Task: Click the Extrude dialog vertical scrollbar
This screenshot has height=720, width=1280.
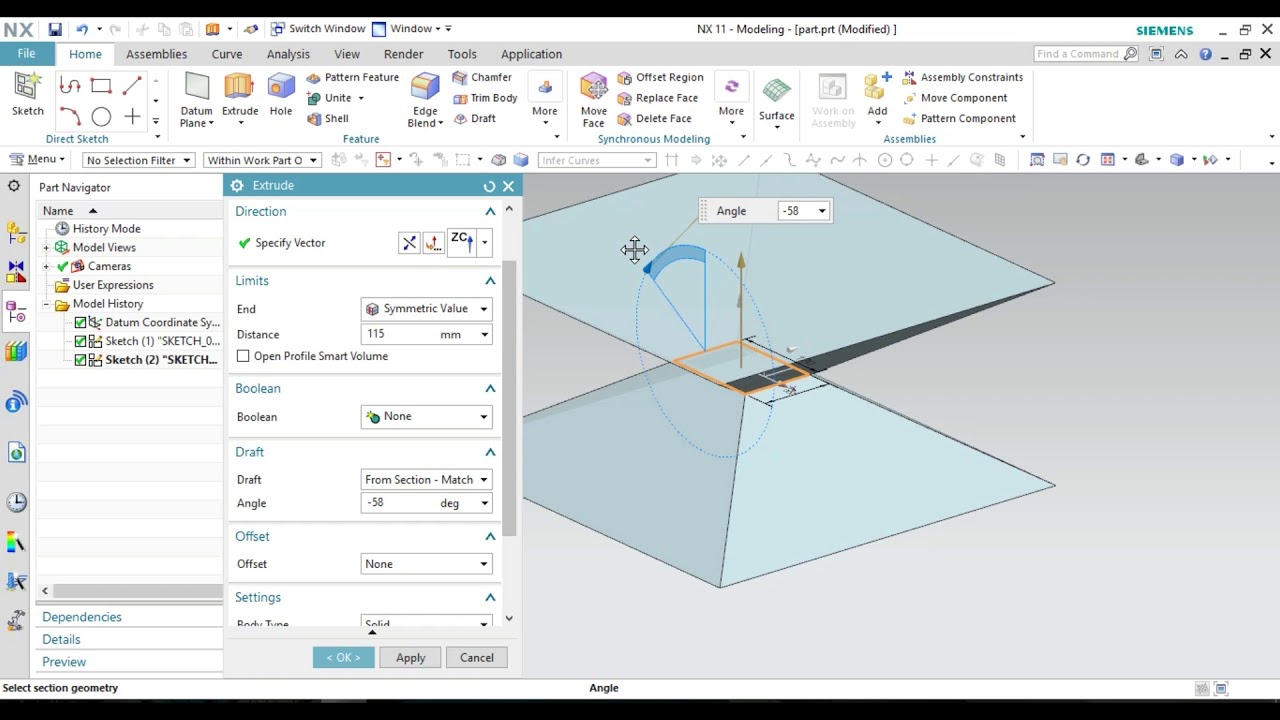Action: (x=509, y=400)
